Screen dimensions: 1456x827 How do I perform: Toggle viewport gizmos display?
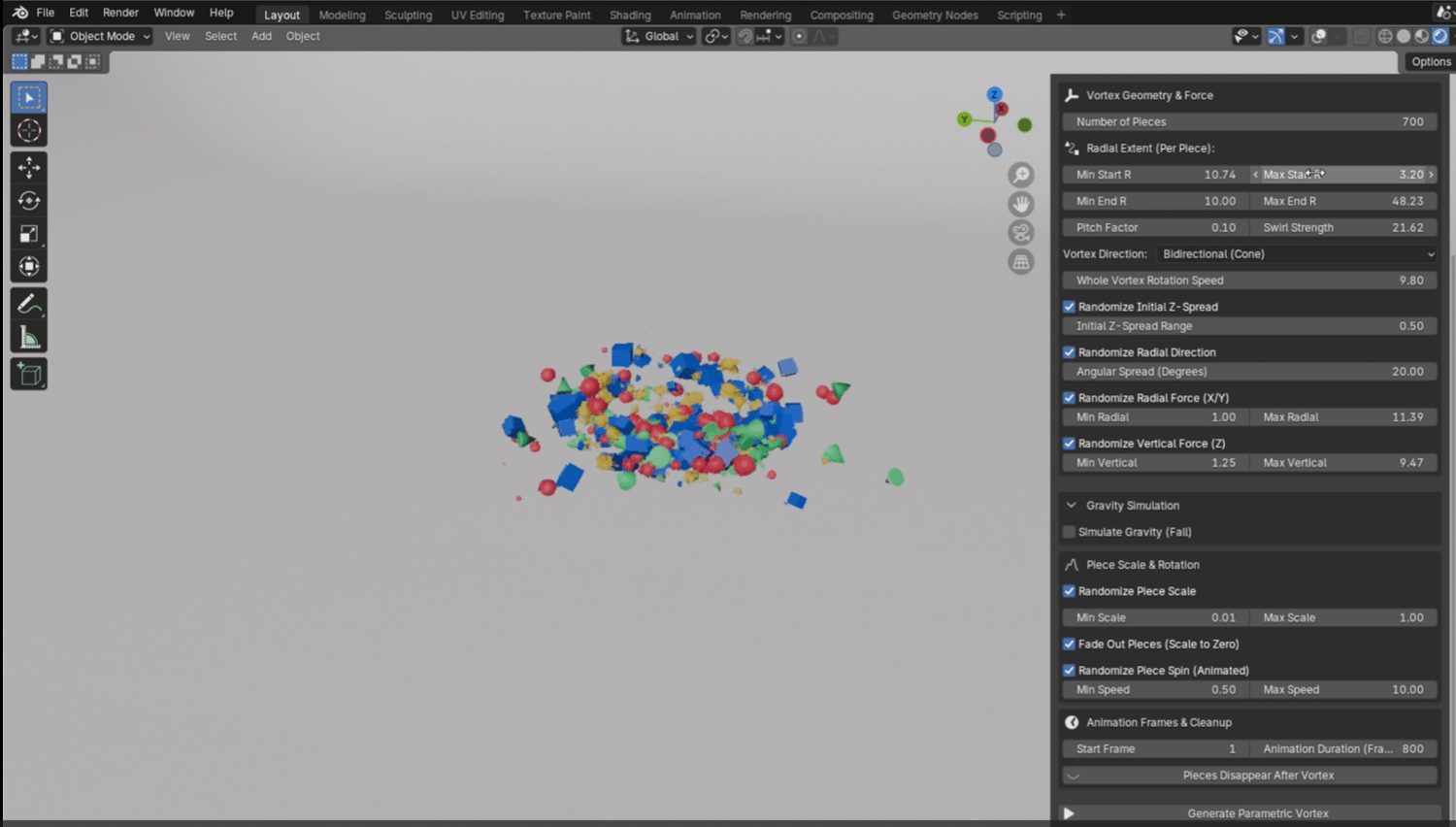click(x=1275, y=36)
